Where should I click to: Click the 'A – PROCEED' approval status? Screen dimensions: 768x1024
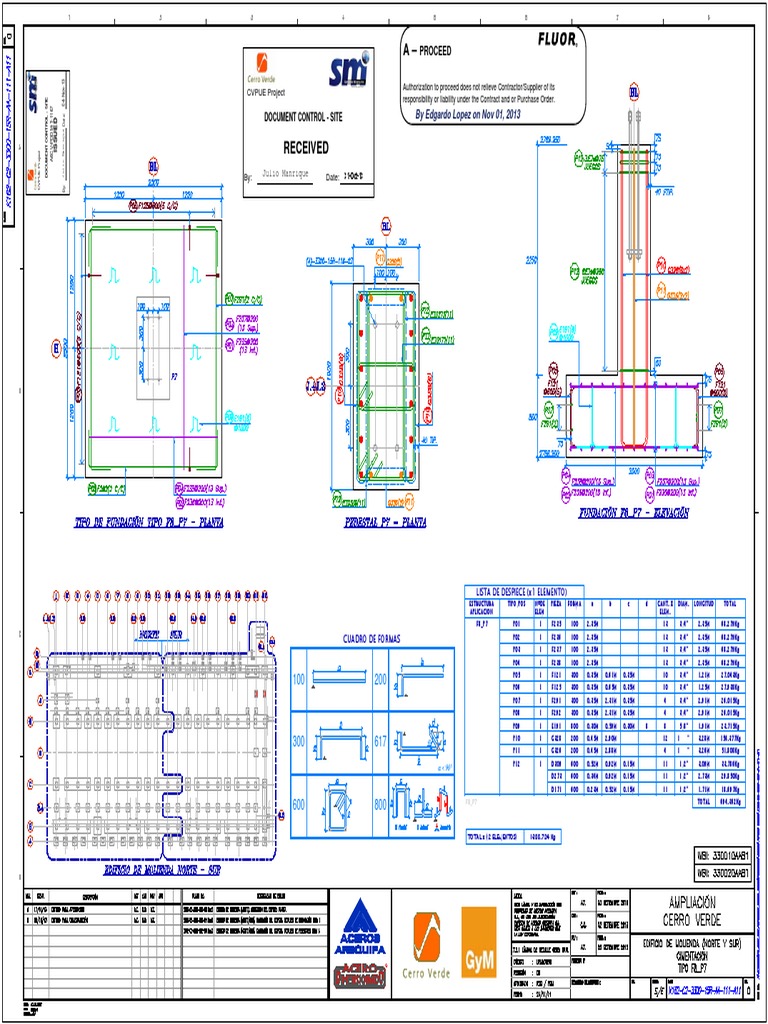427,51
